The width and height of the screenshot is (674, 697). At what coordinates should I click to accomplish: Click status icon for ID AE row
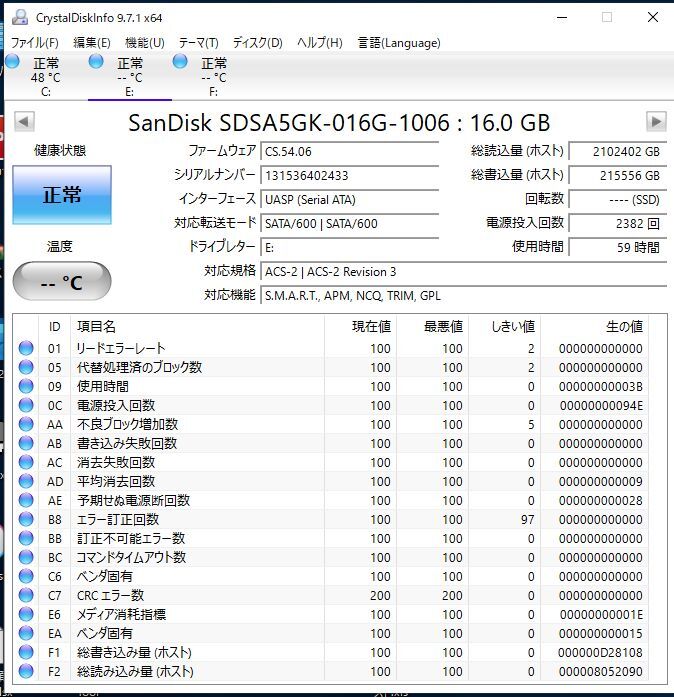(x=26, y=501)
